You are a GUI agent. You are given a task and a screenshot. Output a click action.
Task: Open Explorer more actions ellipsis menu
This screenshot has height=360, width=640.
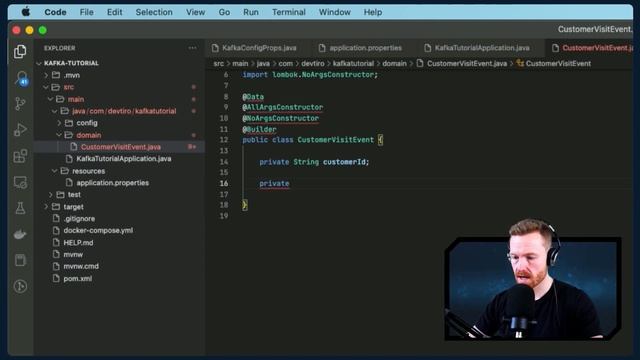pyautogui.click(x=192, y=48)
